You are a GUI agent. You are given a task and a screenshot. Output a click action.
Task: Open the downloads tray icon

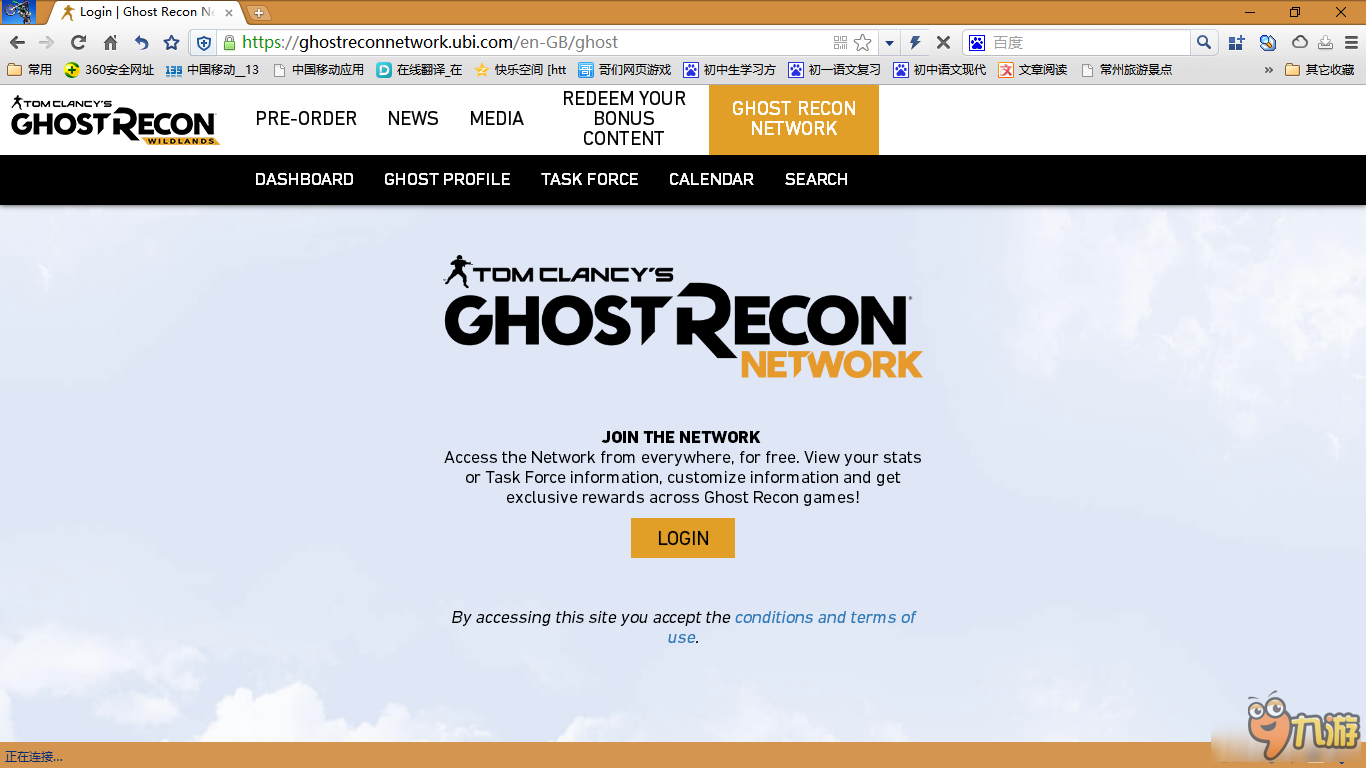tap(1325, 43)
